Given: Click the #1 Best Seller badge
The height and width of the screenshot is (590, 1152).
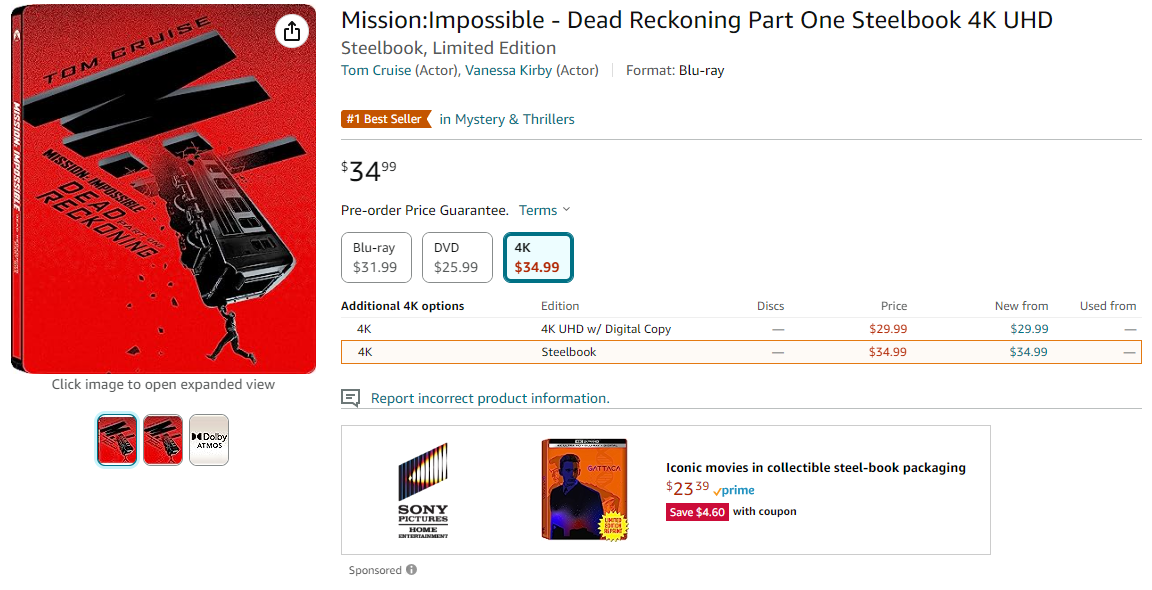Looking at the screenshot, I should tap(384, 119).
